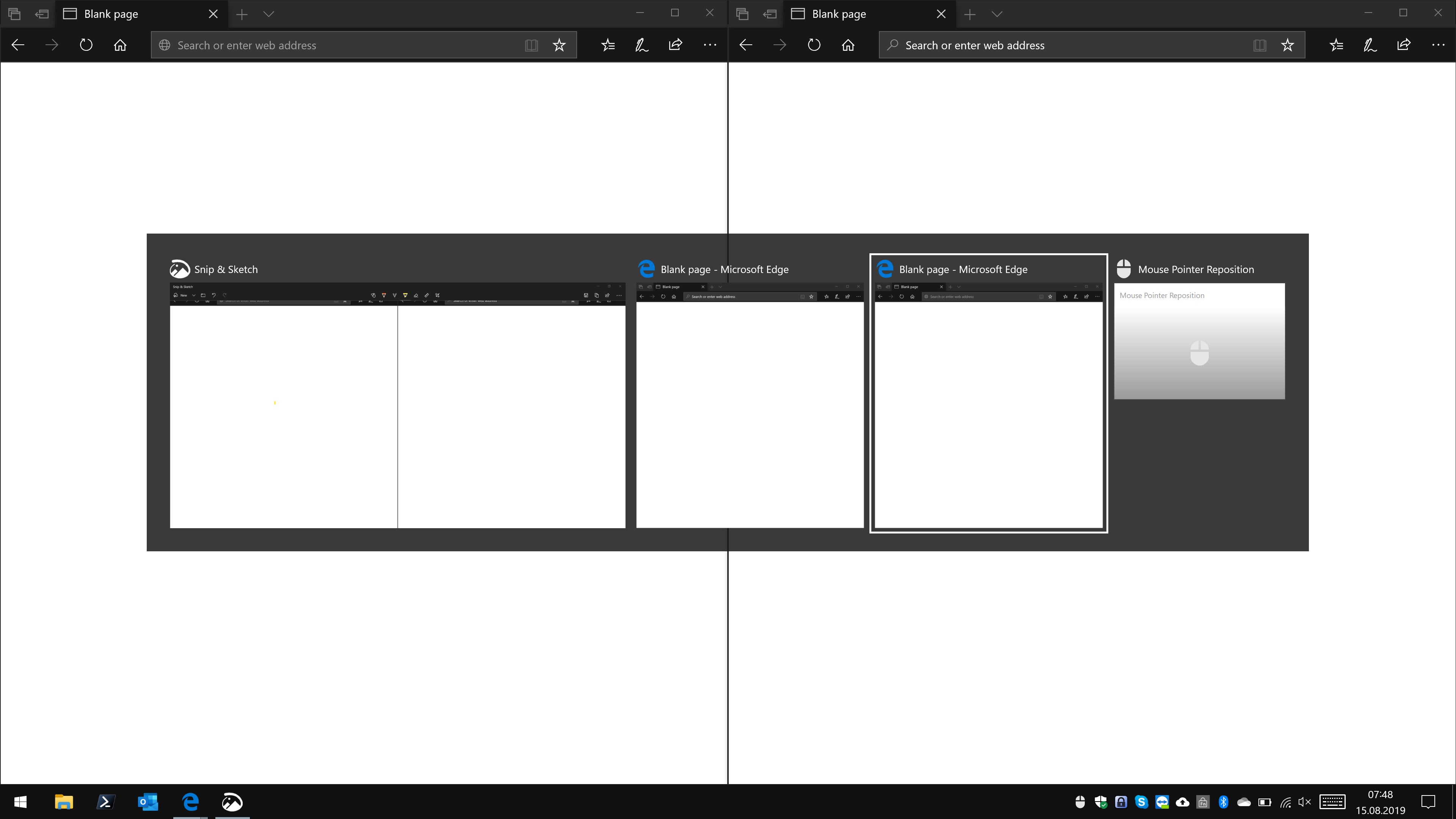Image resolution: width=1456 pixels, height=819 pixels.
Task: Click Share icon in right Edge window
Action: [1404, 45]
